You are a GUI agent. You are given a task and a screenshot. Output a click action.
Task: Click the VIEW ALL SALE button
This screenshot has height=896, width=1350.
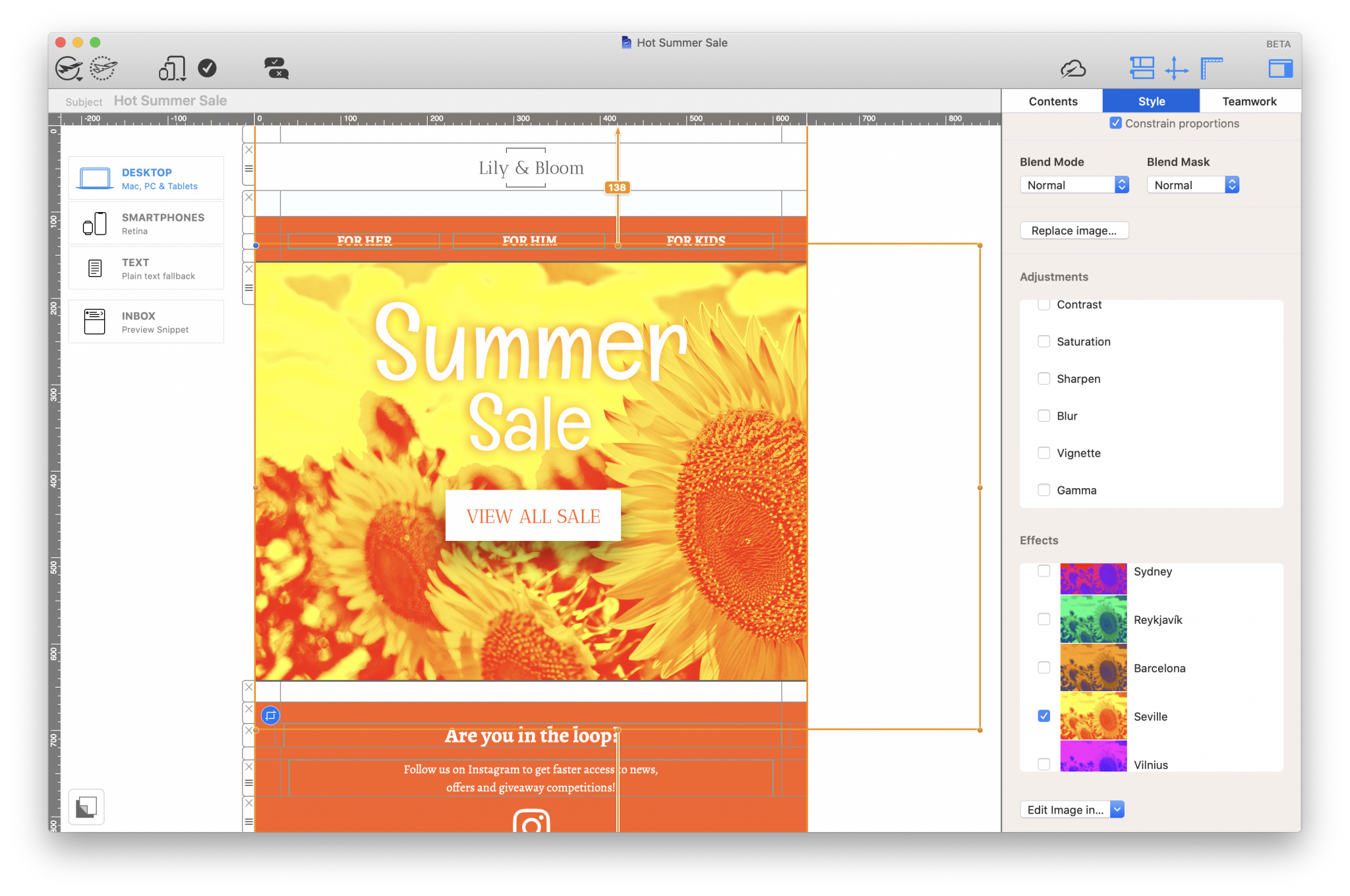tap(533, 516)
